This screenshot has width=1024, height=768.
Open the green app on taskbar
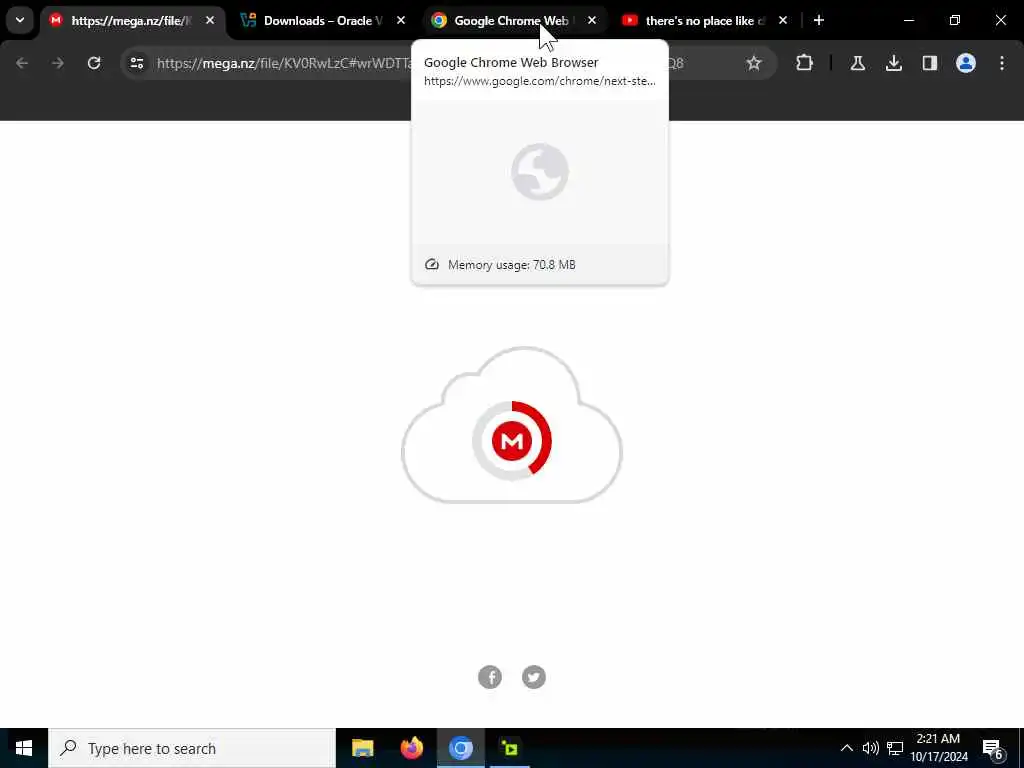509,748
